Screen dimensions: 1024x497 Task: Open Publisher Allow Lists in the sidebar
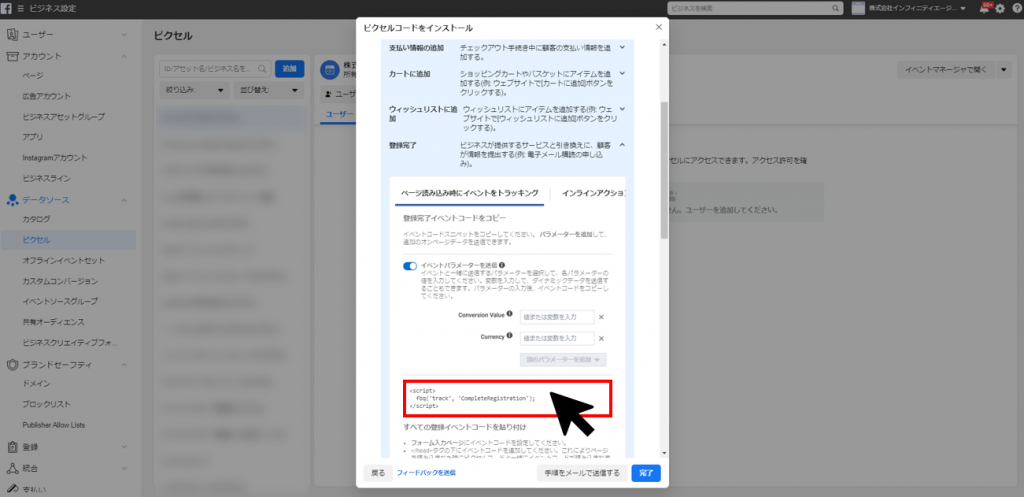pyautogui.click(x=54, y=425)
